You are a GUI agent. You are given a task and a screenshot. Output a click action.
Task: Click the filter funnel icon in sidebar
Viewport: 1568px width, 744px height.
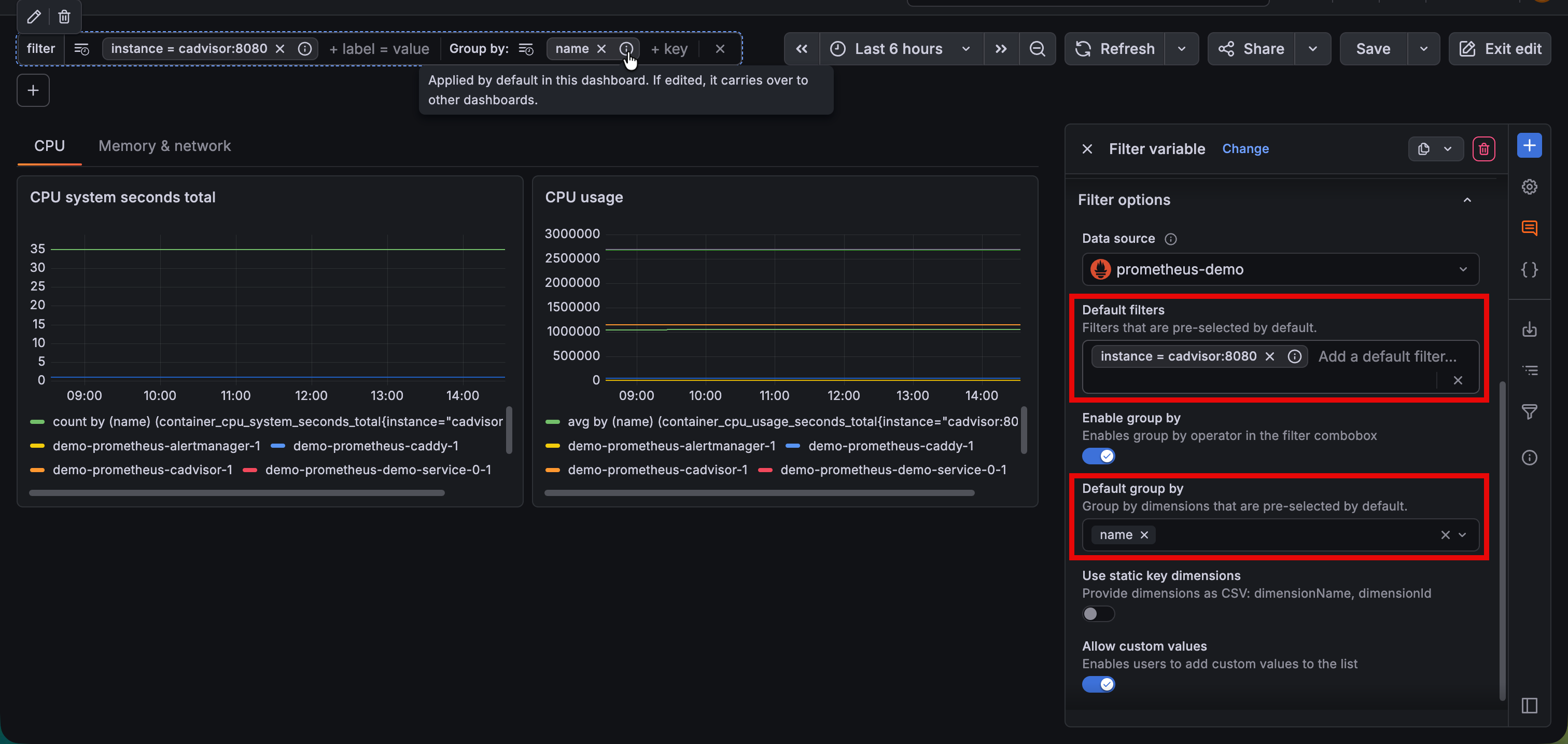tap(1529, 412)
